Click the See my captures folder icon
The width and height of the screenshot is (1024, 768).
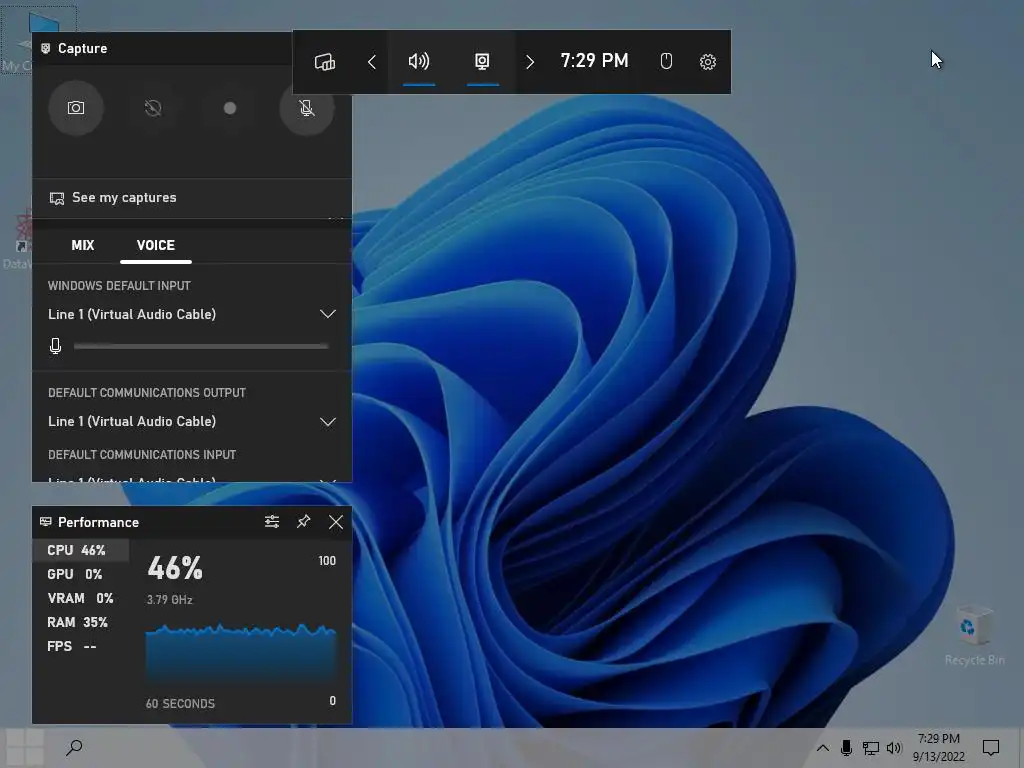57,198
